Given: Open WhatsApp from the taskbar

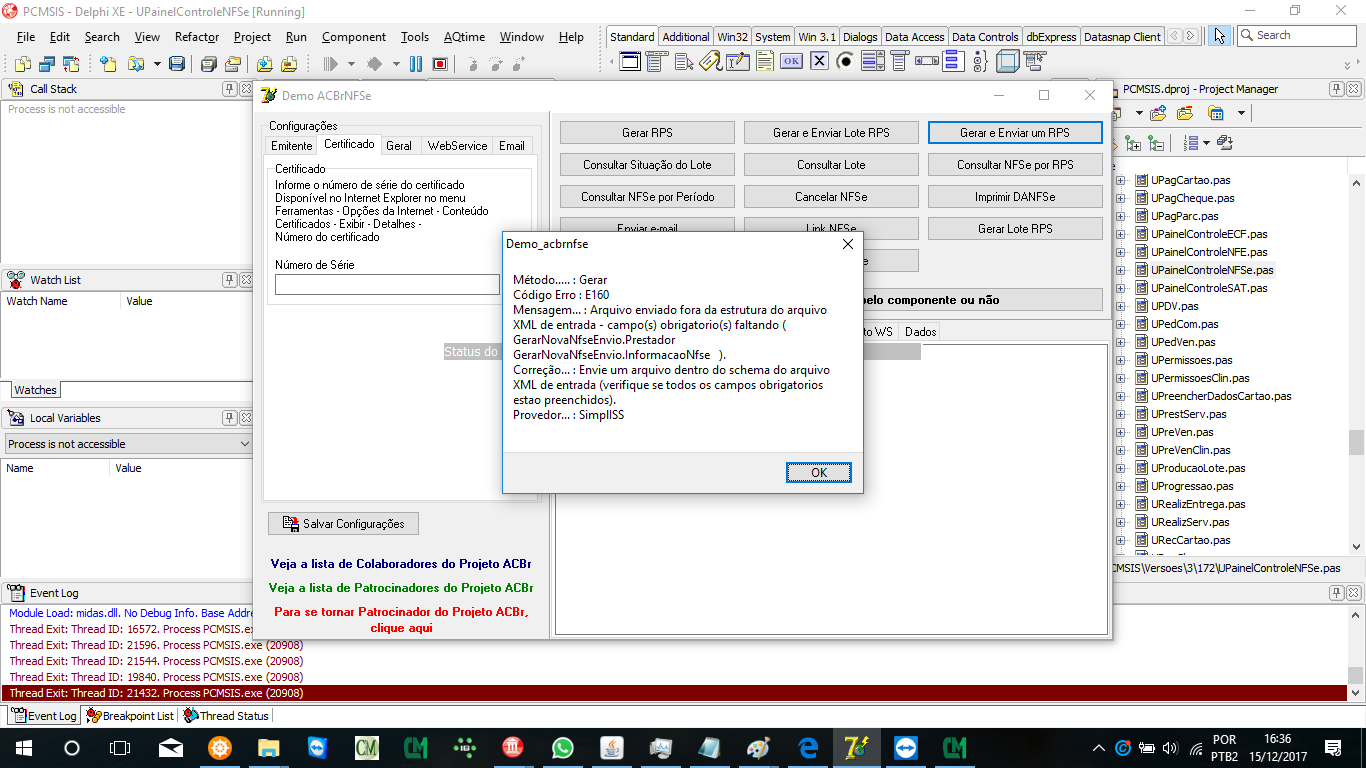Looking at the screenshot, I should (563, 747).
